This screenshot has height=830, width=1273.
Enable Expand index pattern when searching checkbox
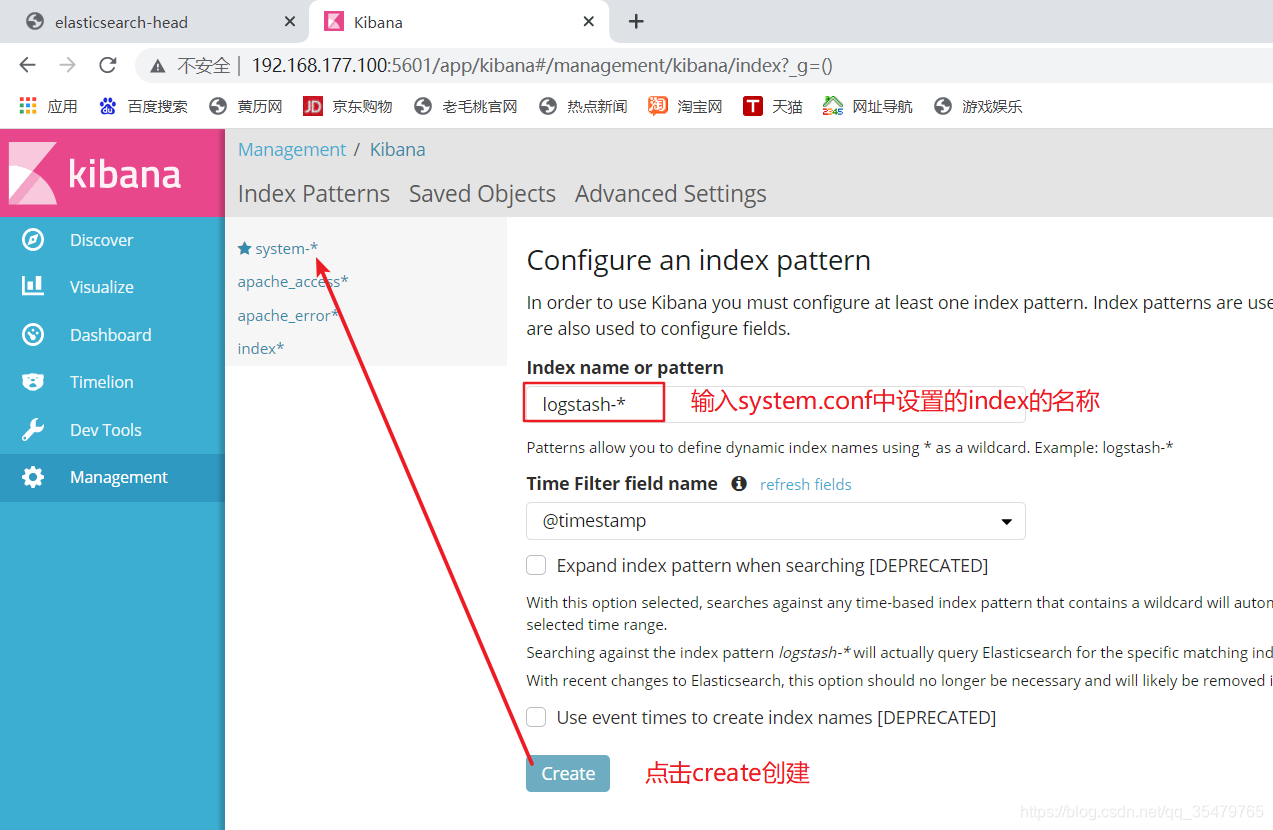pyautogui.click(x=537, y=565)
